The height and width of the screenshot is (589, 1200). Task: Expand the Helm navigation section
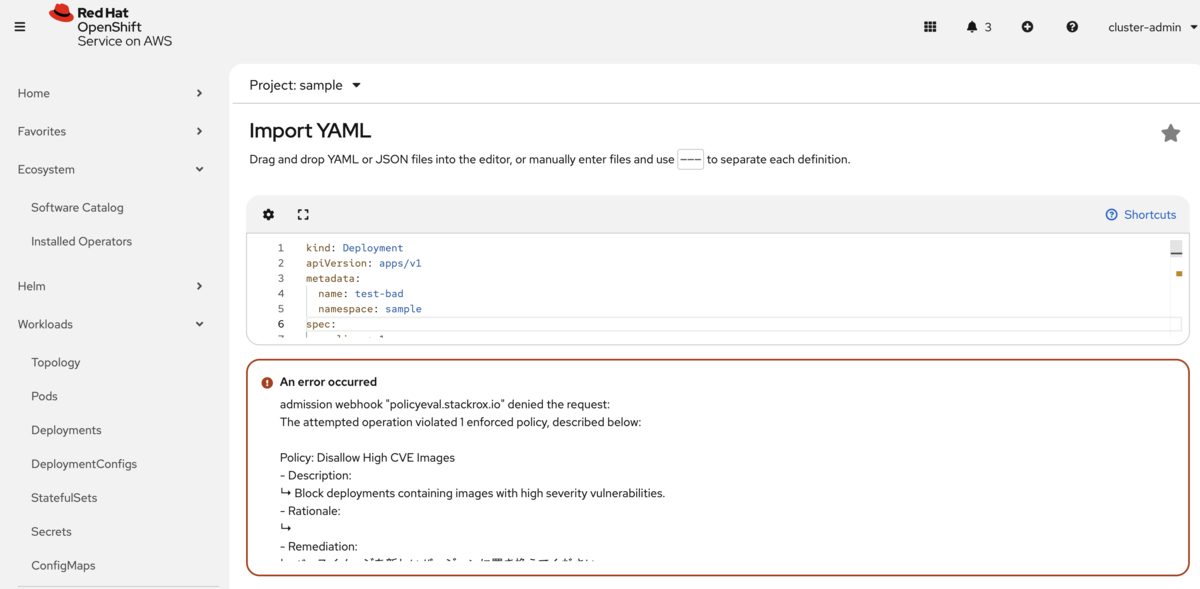click(110, 286)
